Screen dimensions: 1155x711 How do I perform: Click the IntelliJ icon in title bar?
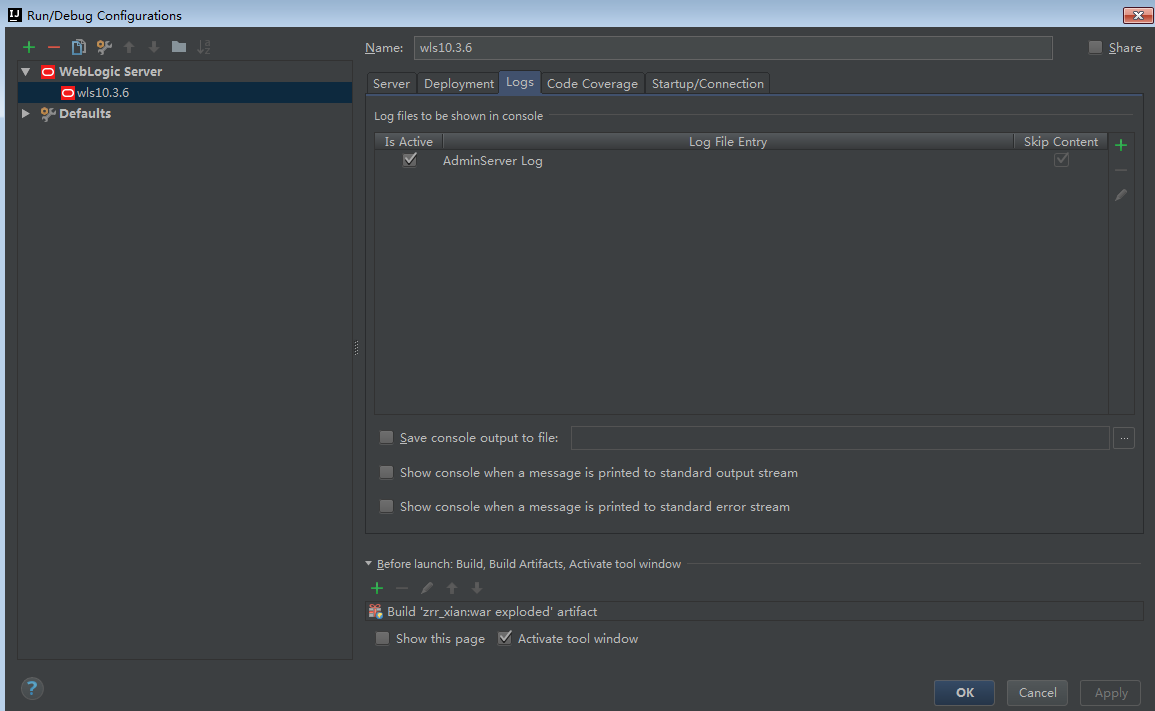(14, 15)
